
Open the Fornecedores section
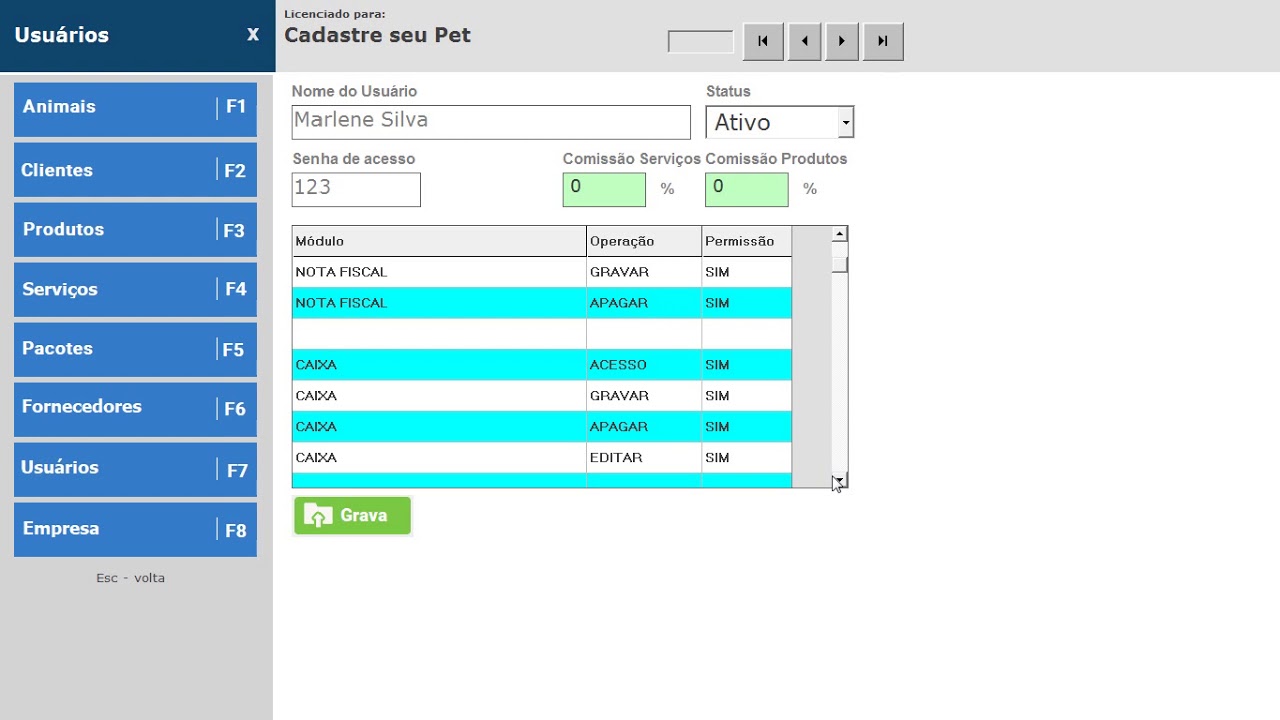pyautogui.click(x=135, y=408)
